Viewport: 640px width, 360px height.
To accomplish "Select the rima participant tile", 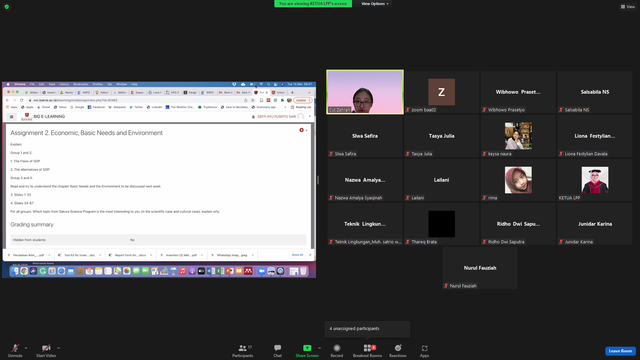I will [518, 180].
